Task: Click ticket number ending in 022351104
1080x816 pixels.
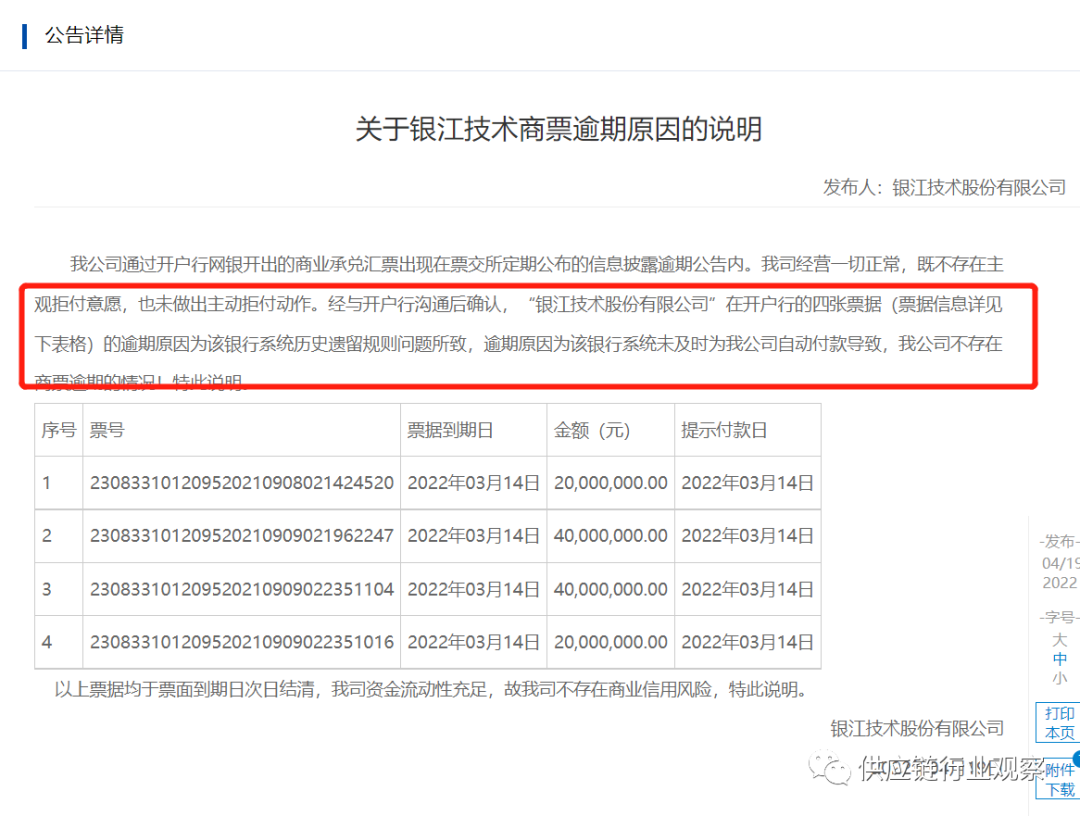Action: (x=242, y=589)
